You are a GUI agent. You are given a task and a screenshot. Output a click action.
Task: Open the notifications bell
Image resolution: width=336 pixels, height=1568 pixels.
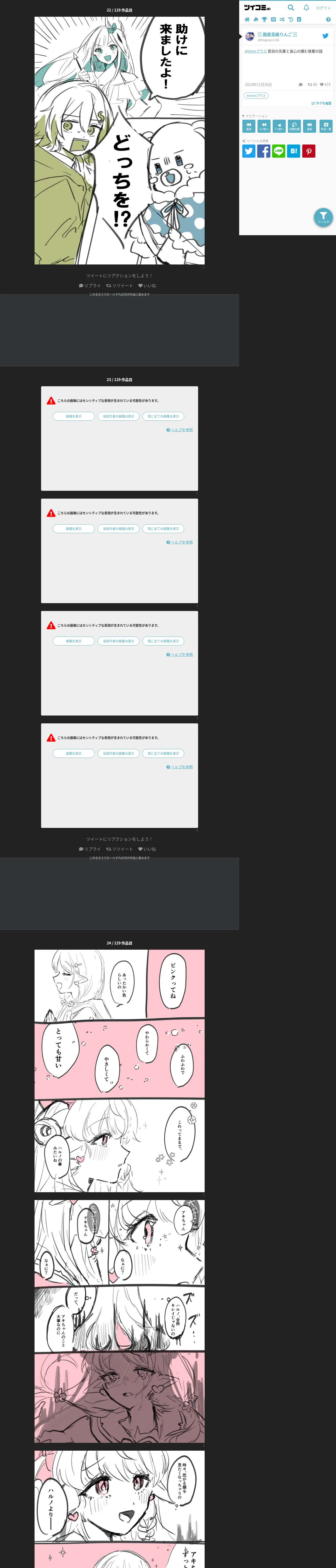pyautogui.click(x=306, y=8)
